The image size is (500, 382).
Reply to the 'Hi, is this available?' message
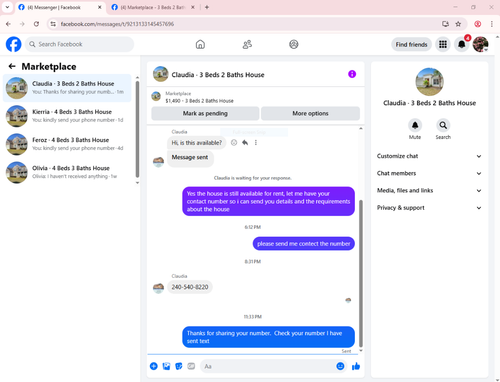coord(245,143)
